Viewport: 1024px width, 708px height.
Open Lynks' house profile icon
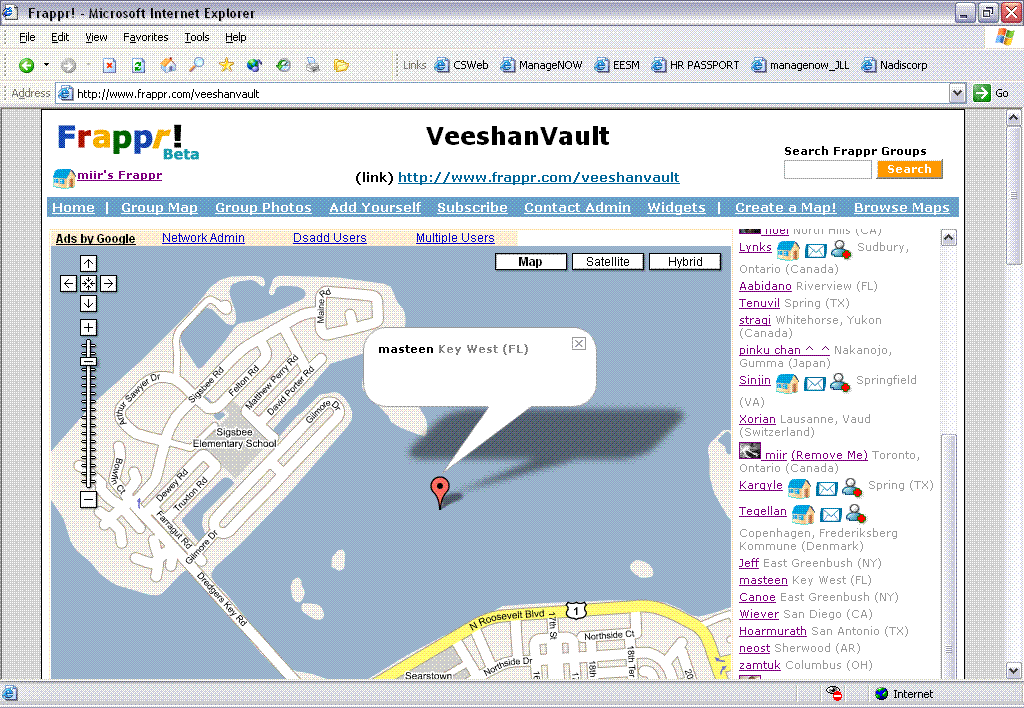788,250
